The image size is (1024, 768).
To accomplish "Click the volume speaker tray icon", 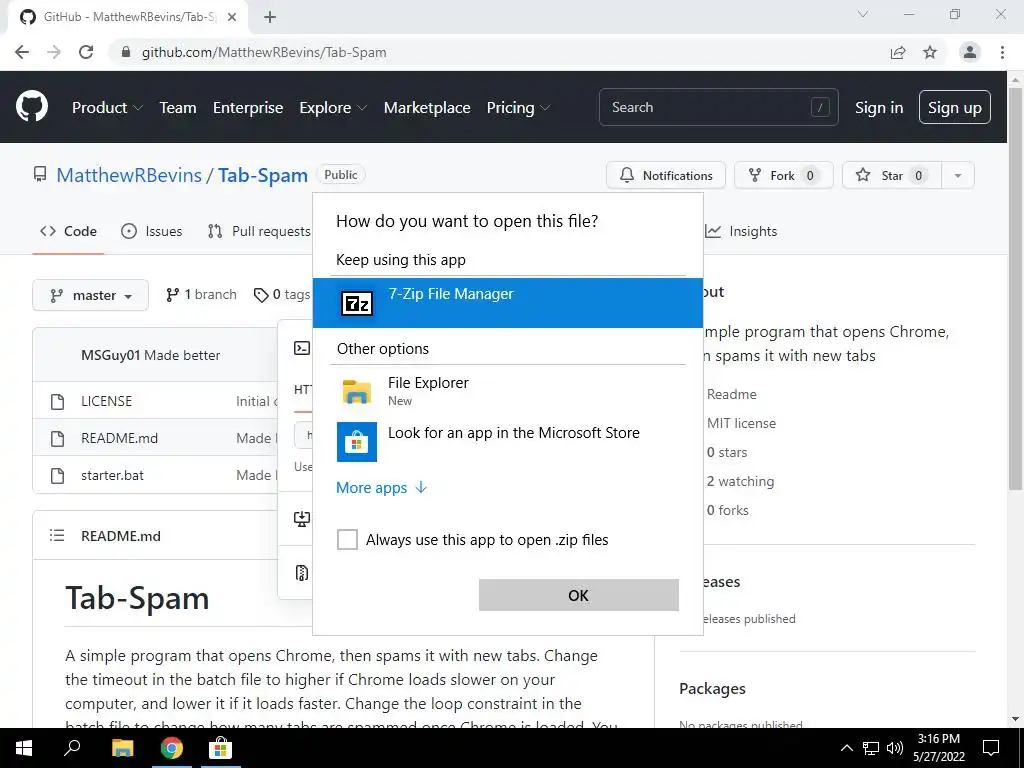I will (x=895, y=748).
